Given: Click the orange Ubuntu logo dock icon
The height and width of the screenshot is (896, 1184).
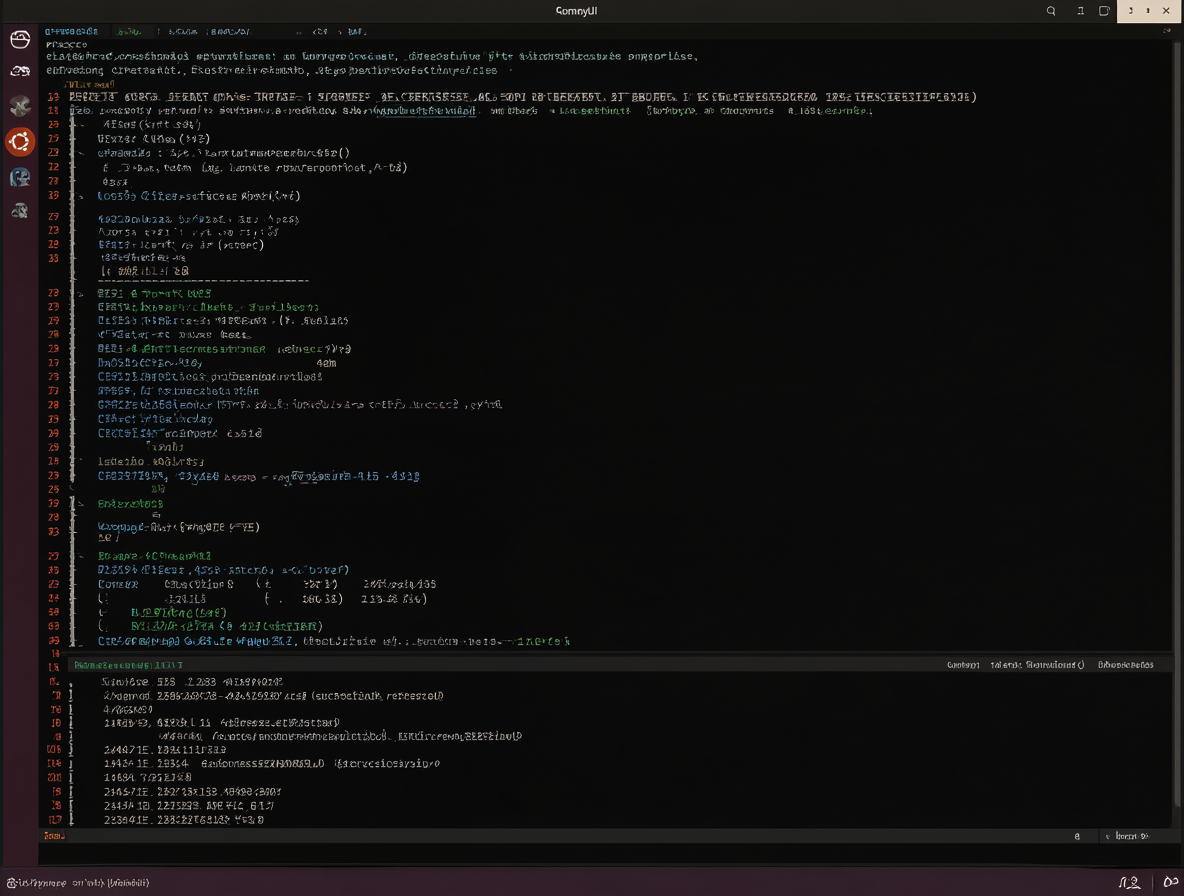Looking at the screenshot, I should (x=20, y=141).
